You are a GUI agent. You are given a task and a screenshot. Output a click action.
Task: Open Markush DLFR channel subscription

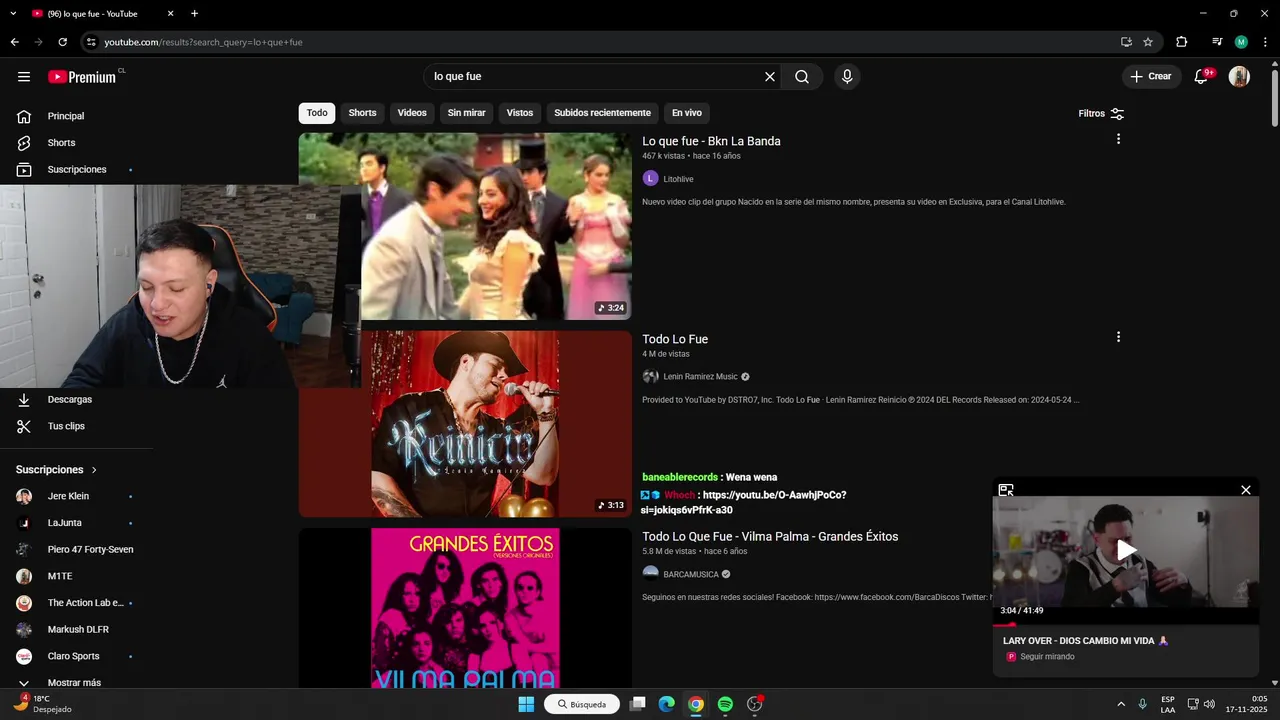coord(77,630)
